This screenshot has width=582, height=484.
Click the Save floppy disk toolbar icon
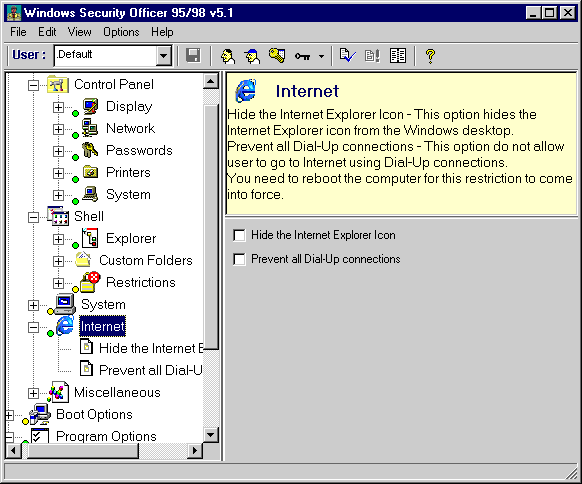tap(193, 56)
